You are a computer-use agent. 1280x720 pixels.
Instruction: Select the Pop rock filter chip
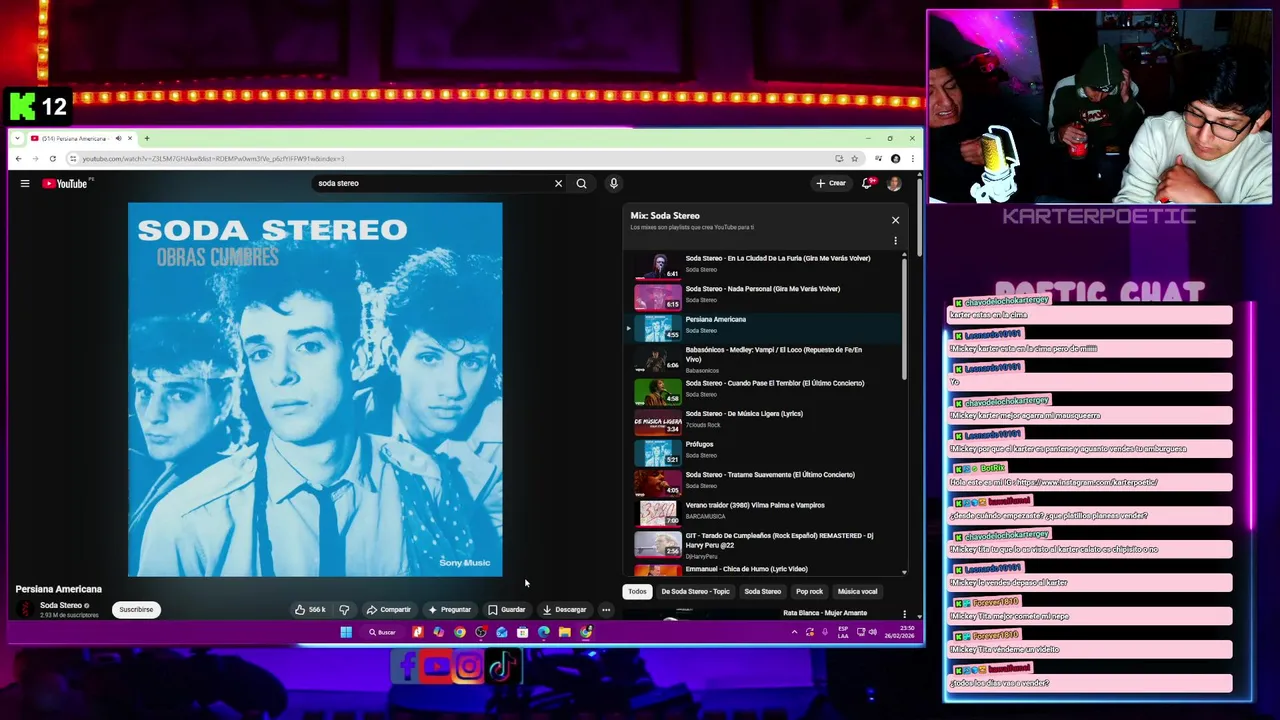[809, 591]
